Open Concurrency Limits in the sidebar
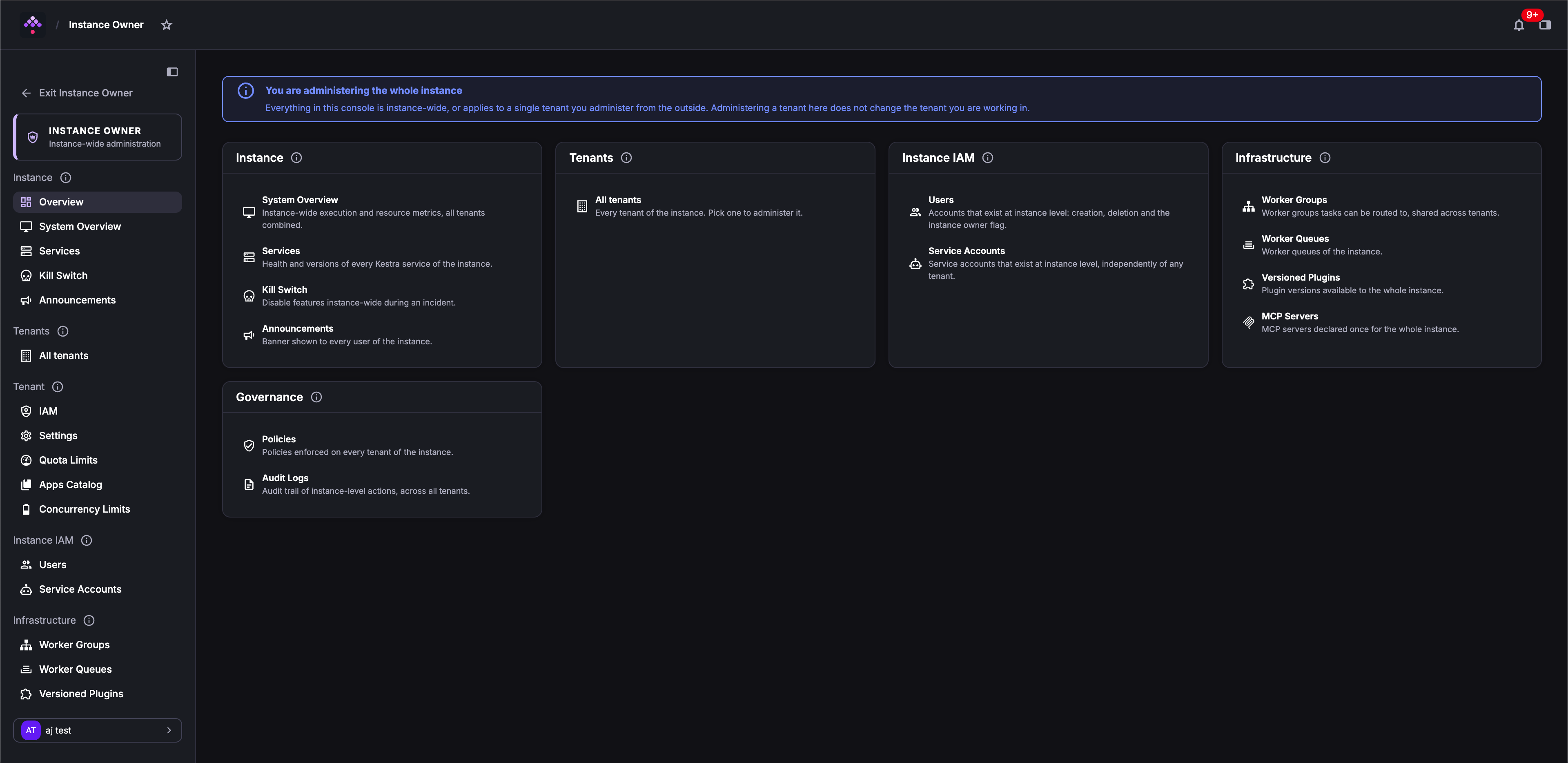Image resolution: width=1568 pixels, height=763 pixels. [98, 509]
